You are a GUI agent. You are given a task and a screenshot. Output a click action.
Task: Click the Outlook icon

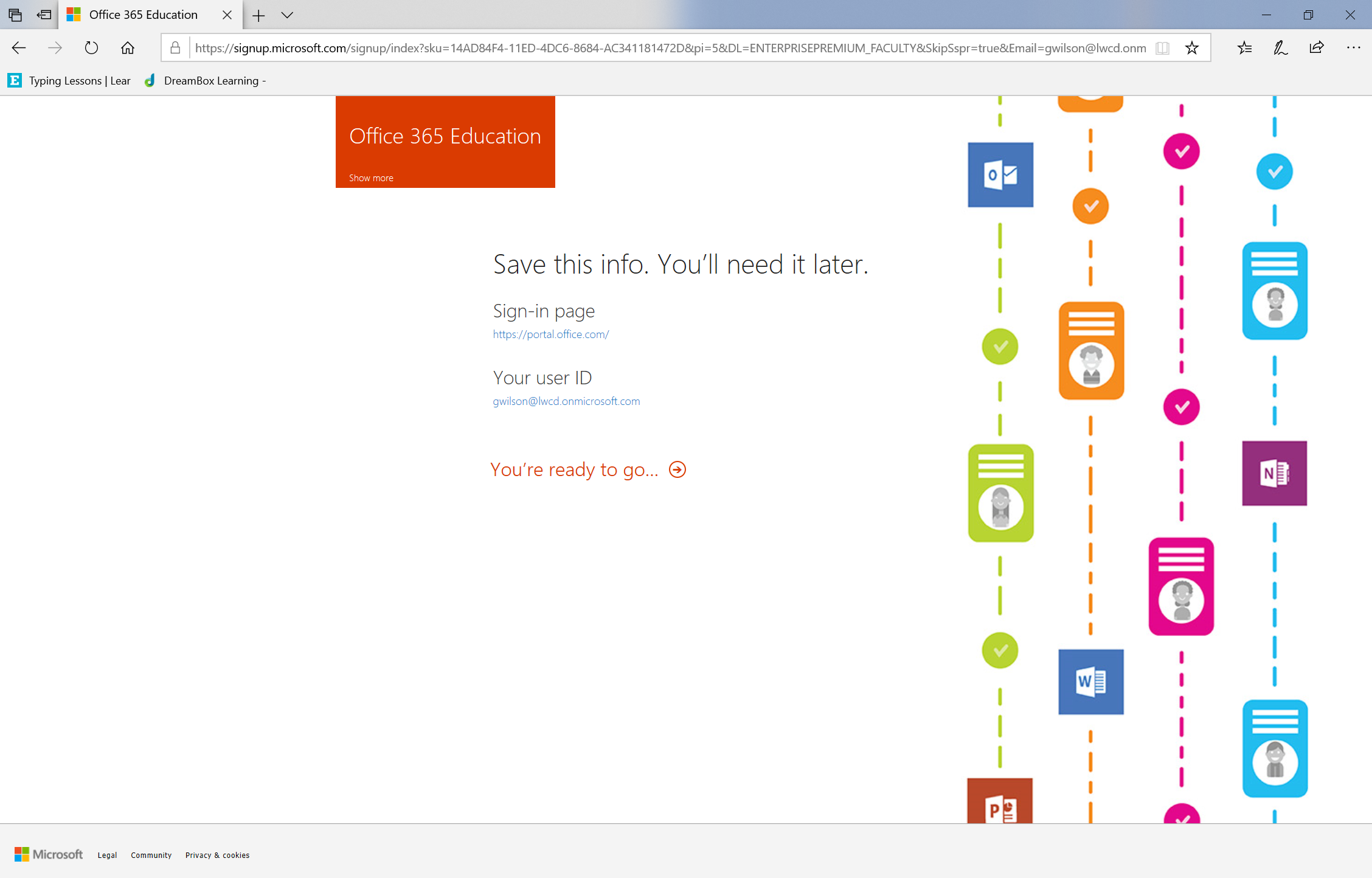(1001, 174)
